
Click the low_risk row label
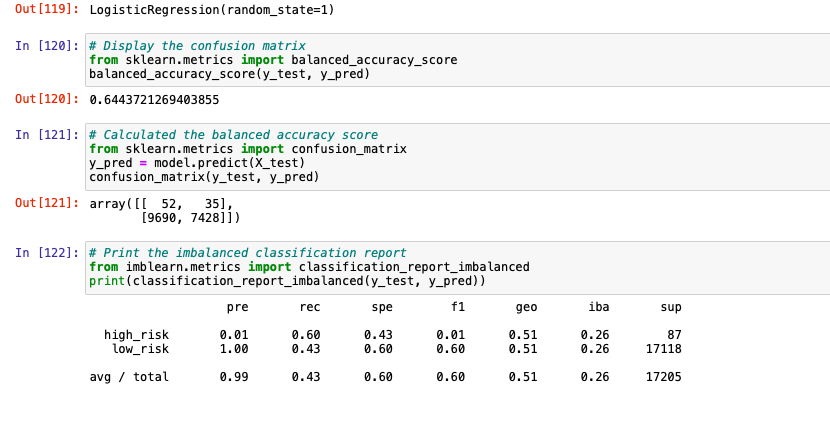coord(140,349)
